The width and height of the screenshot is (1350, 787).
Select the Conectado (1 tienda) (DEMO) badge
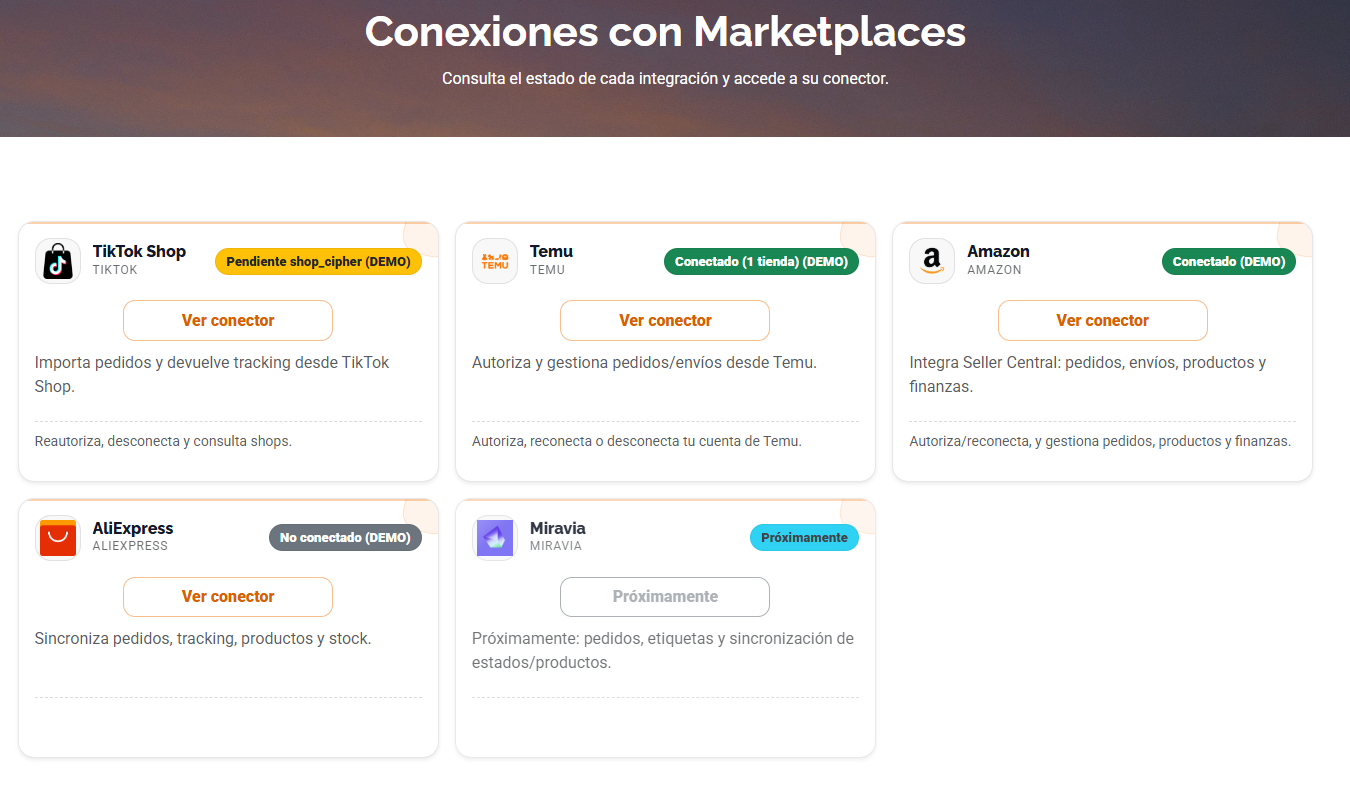tap(761, 261)
